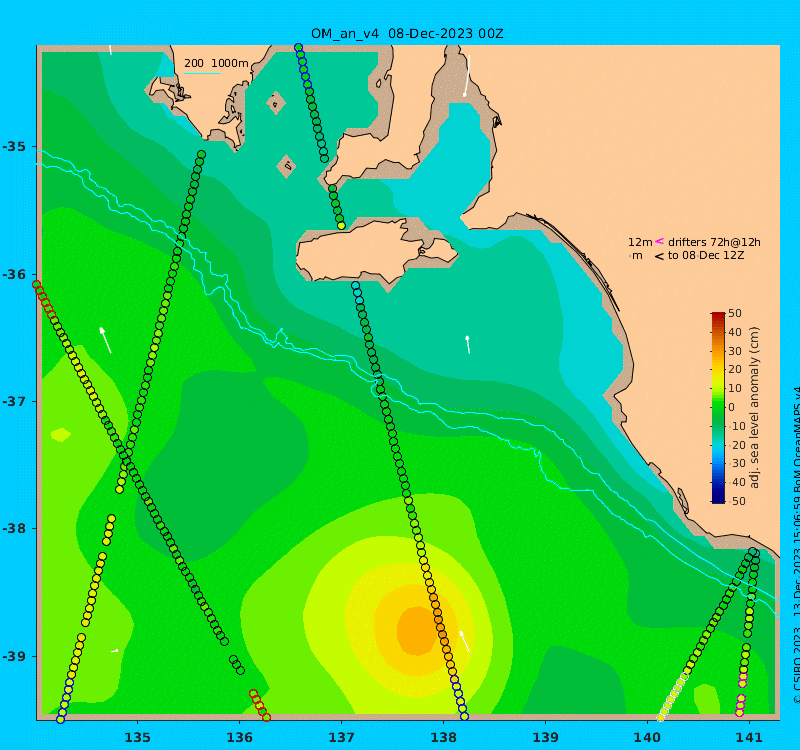Click the map title OM_an_v4 08-Dec-2023 00Z

pyautogui.click(x=407, y=34)
